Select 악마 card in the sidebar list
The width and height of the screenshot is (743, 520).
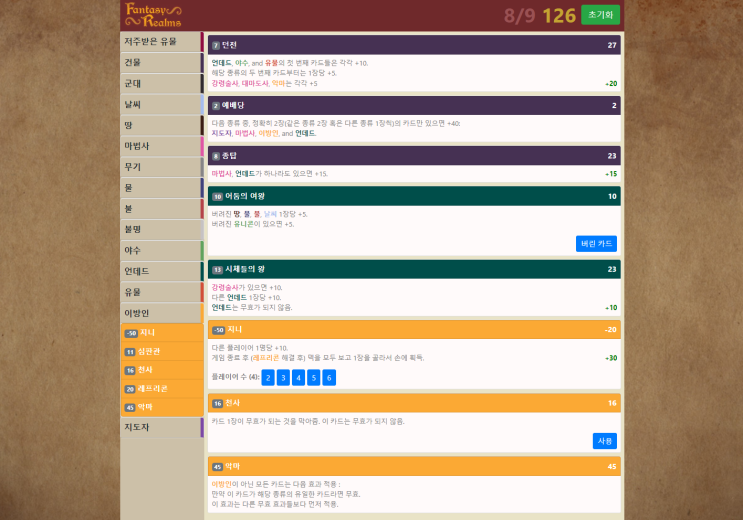point(162,407)
